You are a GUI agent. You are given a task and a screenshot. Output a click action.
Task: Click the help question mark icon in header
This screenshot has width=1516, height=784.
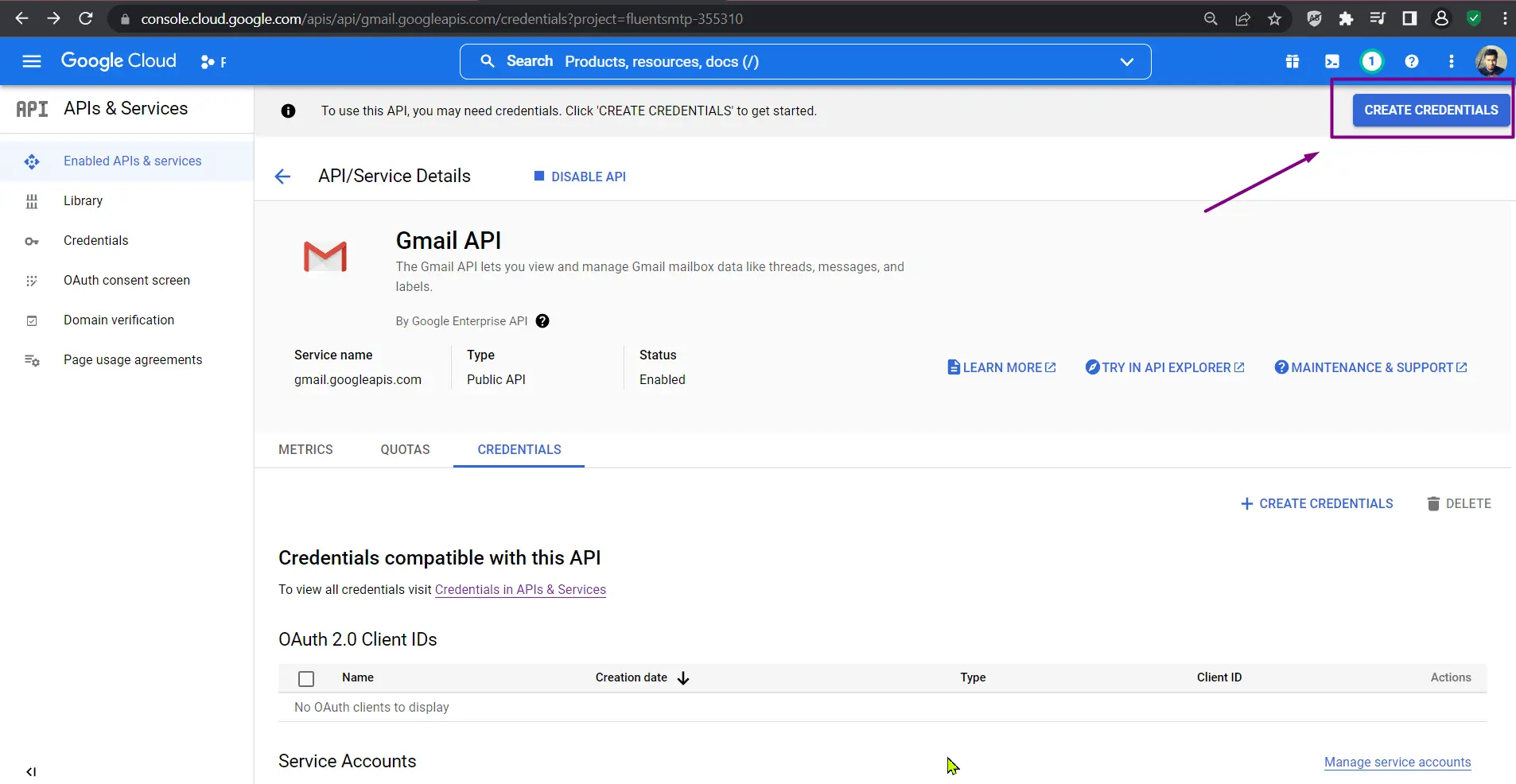tap(1411, 61)
